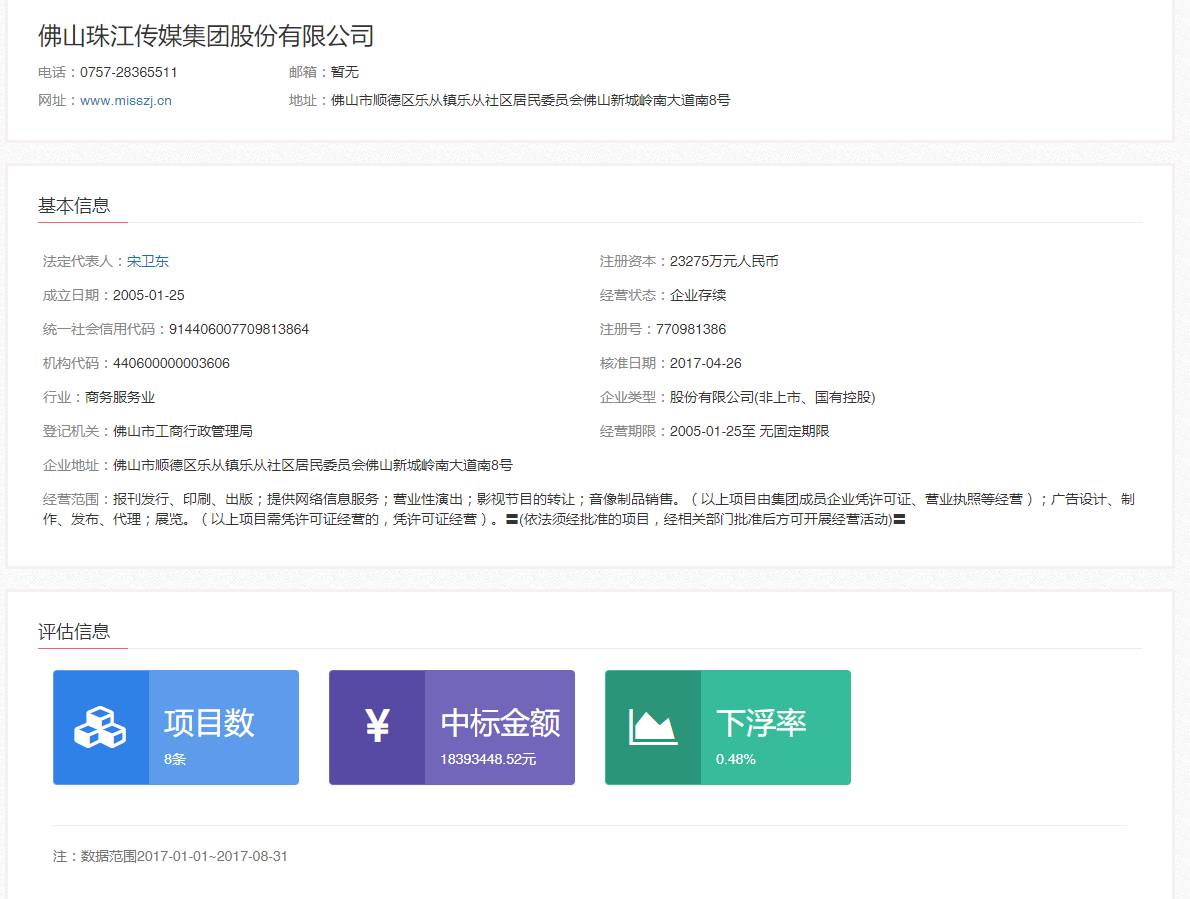Click the 经营范围 business scope paragraph
The height and width of the screenshot is (899, 1190).
click(588, 509)
